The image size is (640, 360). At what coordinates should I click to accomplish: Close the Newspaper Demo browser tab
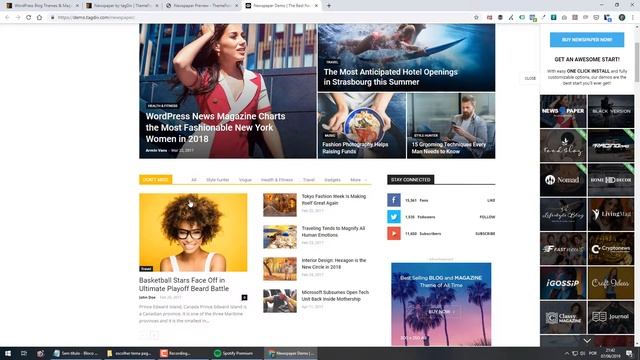(316, 6)
